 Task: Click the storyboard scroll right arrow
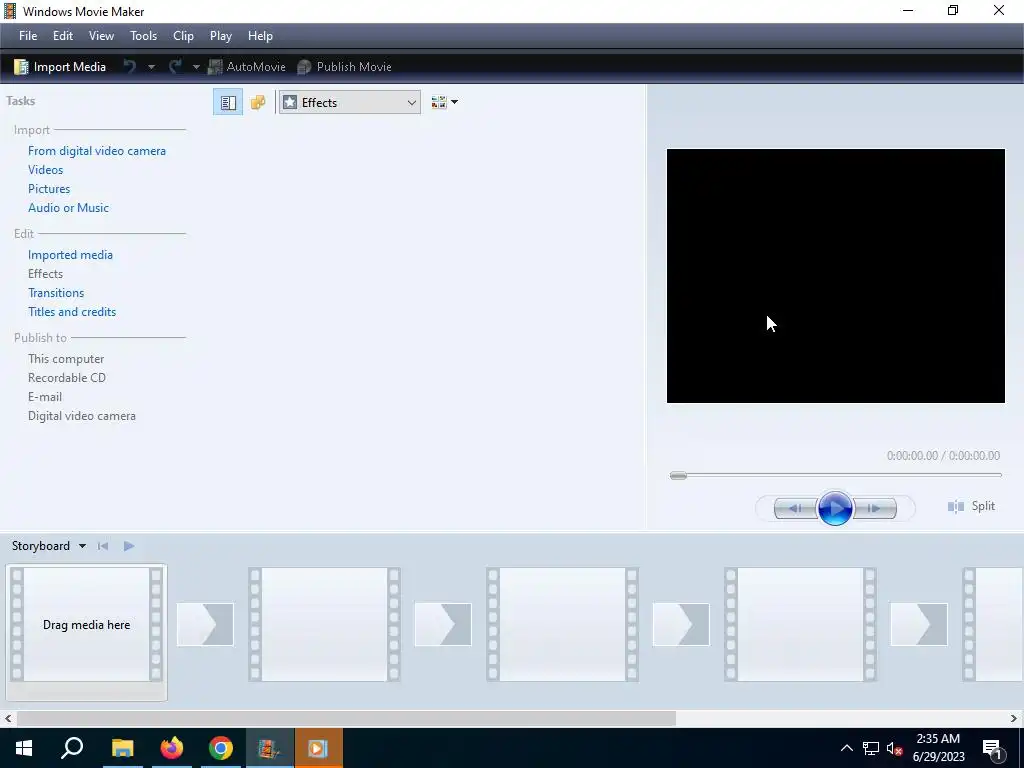tap(1014, 718)
